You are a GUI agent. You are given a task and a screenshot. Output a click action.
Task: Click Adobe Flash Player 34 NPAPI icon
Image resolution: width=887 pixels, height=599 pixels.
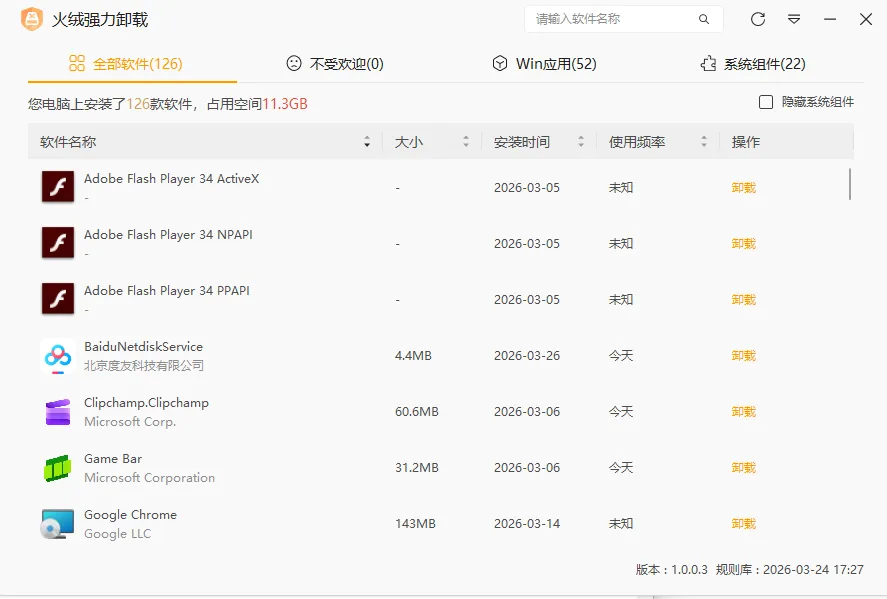58,243
